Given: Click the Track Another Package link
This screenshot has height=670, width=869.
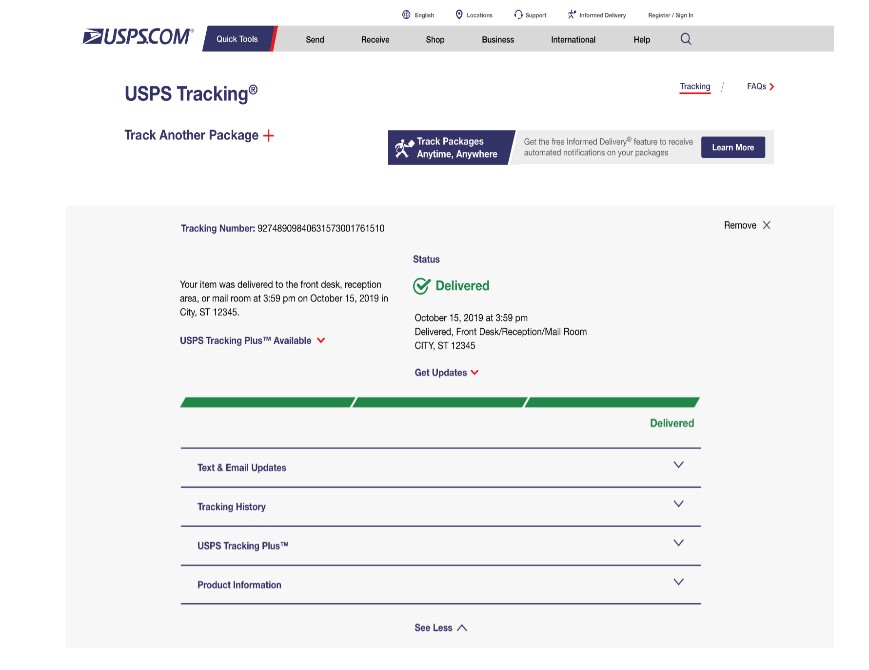Looking at the screenshot, I should 191,135.
